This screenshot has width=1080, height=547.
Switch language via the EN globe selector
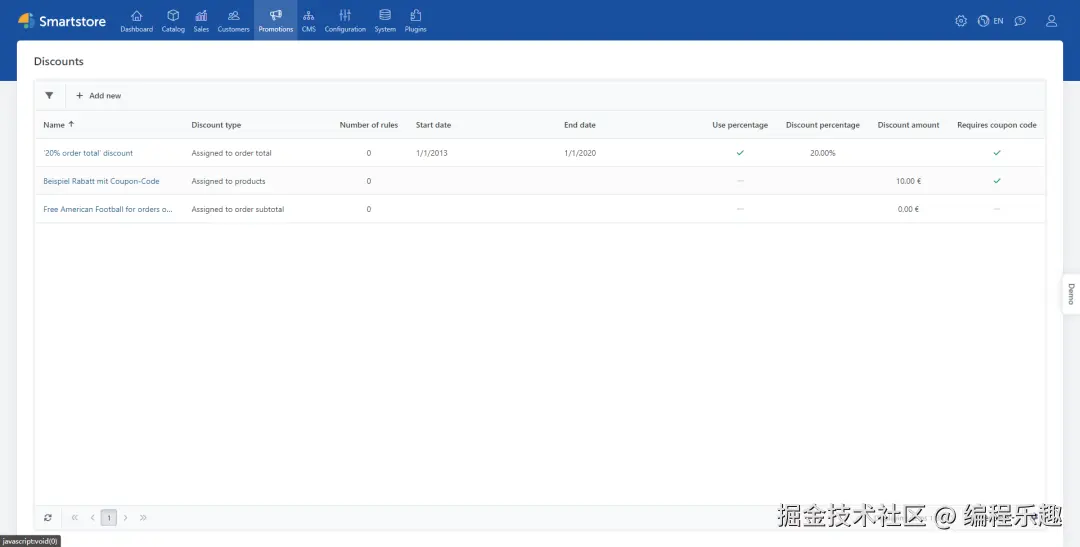point(990,21)
